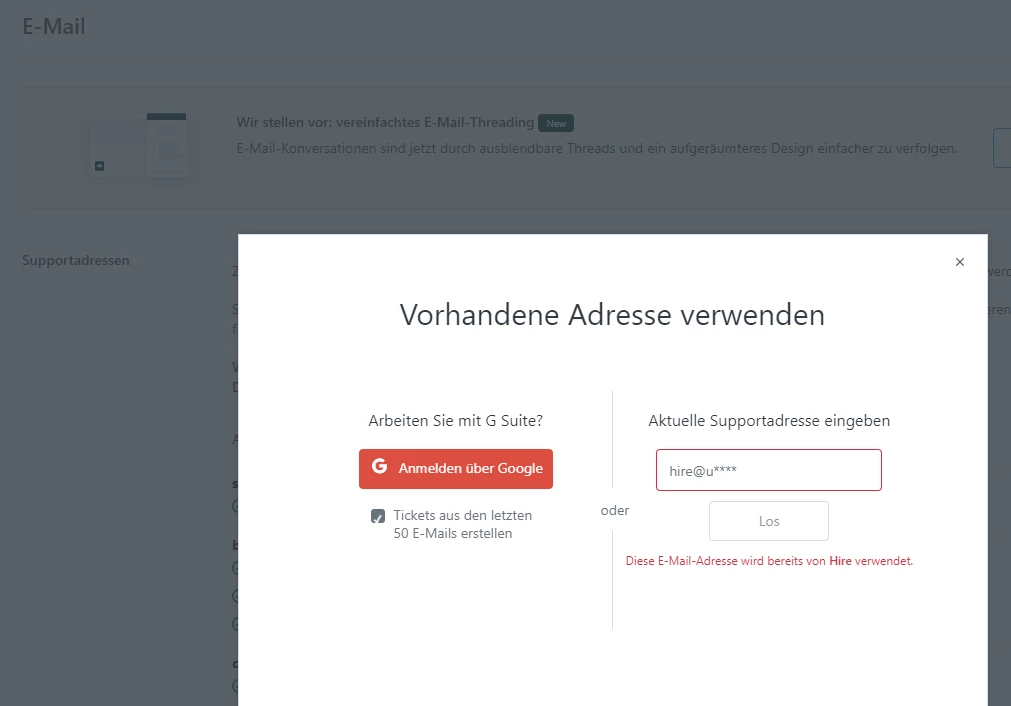Viewport: 1011px width, 706px height.
Task: Click the email threading preview thumbnail
Action: point(140,145)
